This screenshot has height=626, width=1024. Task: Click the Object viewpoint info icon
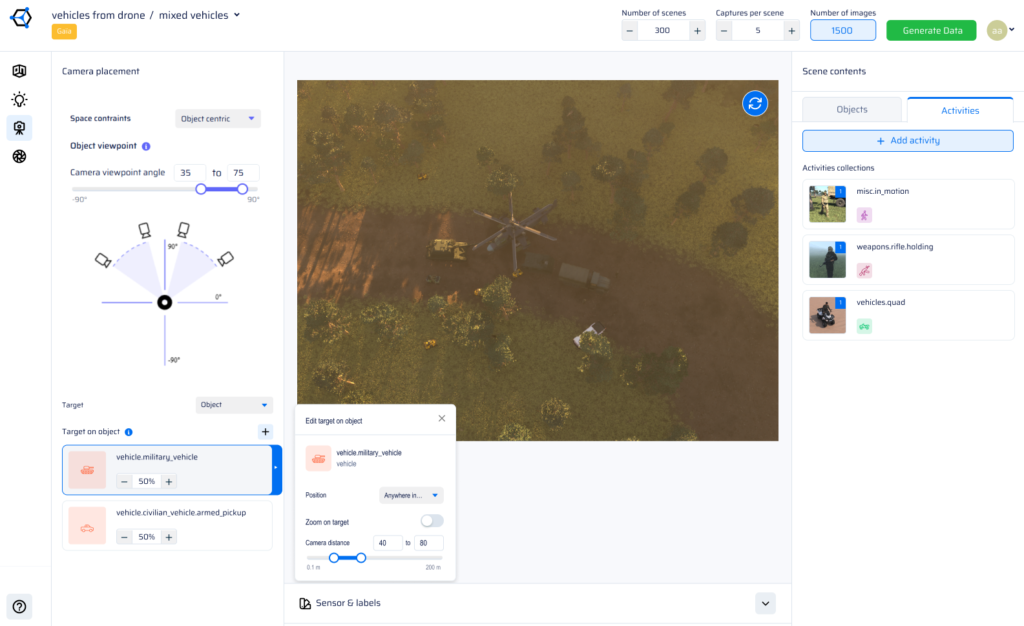[x=147, y=146]
